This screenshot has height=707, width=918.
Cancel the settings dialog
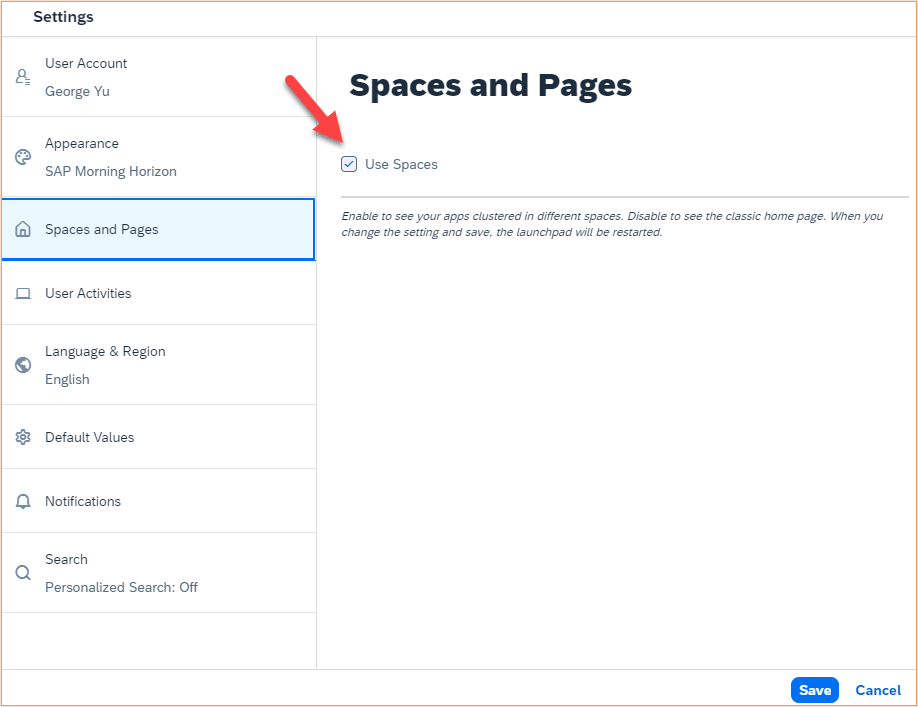tap(878, 690)
